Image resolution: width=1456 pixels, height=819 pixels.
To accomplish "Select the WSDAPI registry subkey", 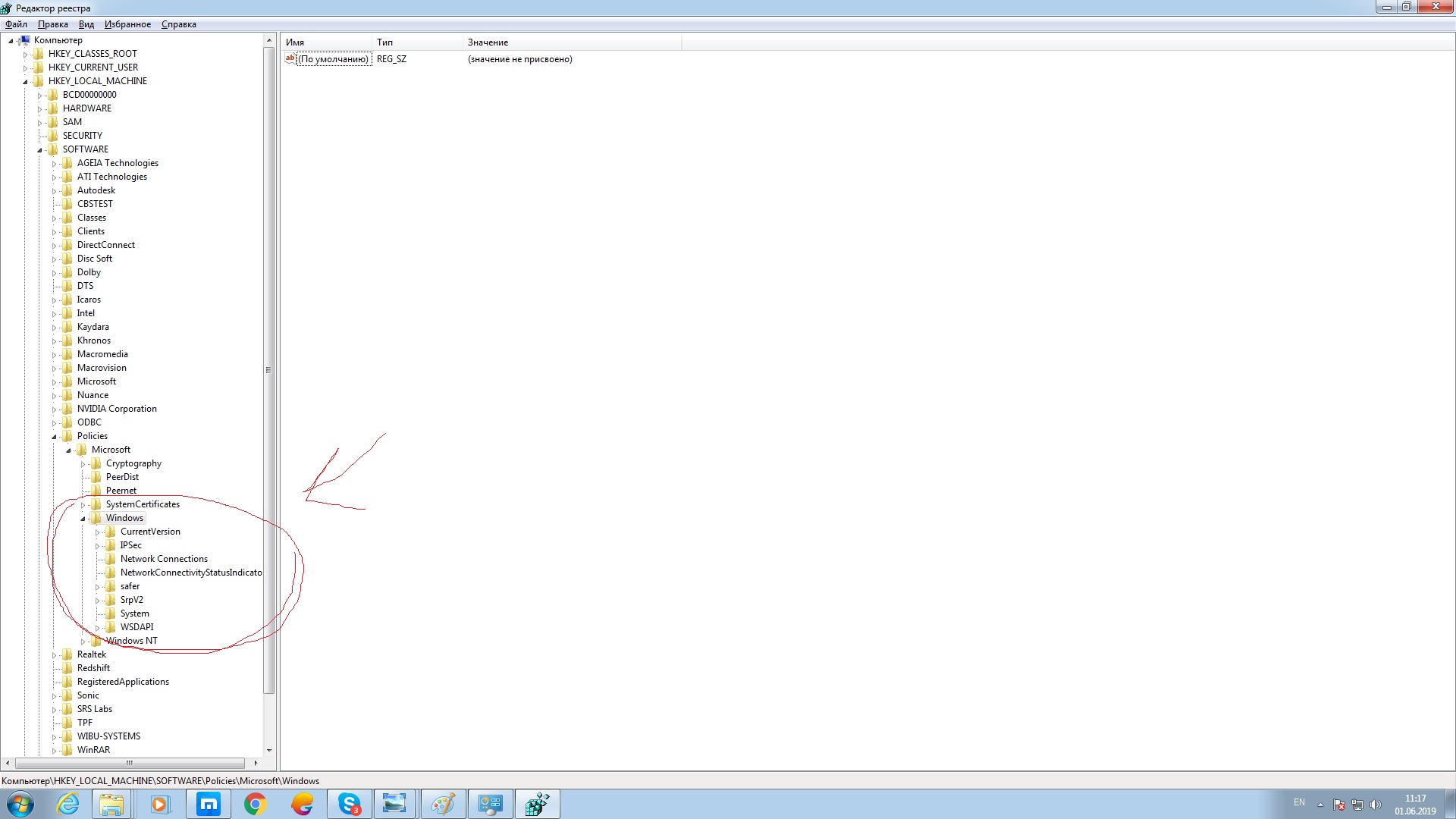I will click(x=136, y=626).
